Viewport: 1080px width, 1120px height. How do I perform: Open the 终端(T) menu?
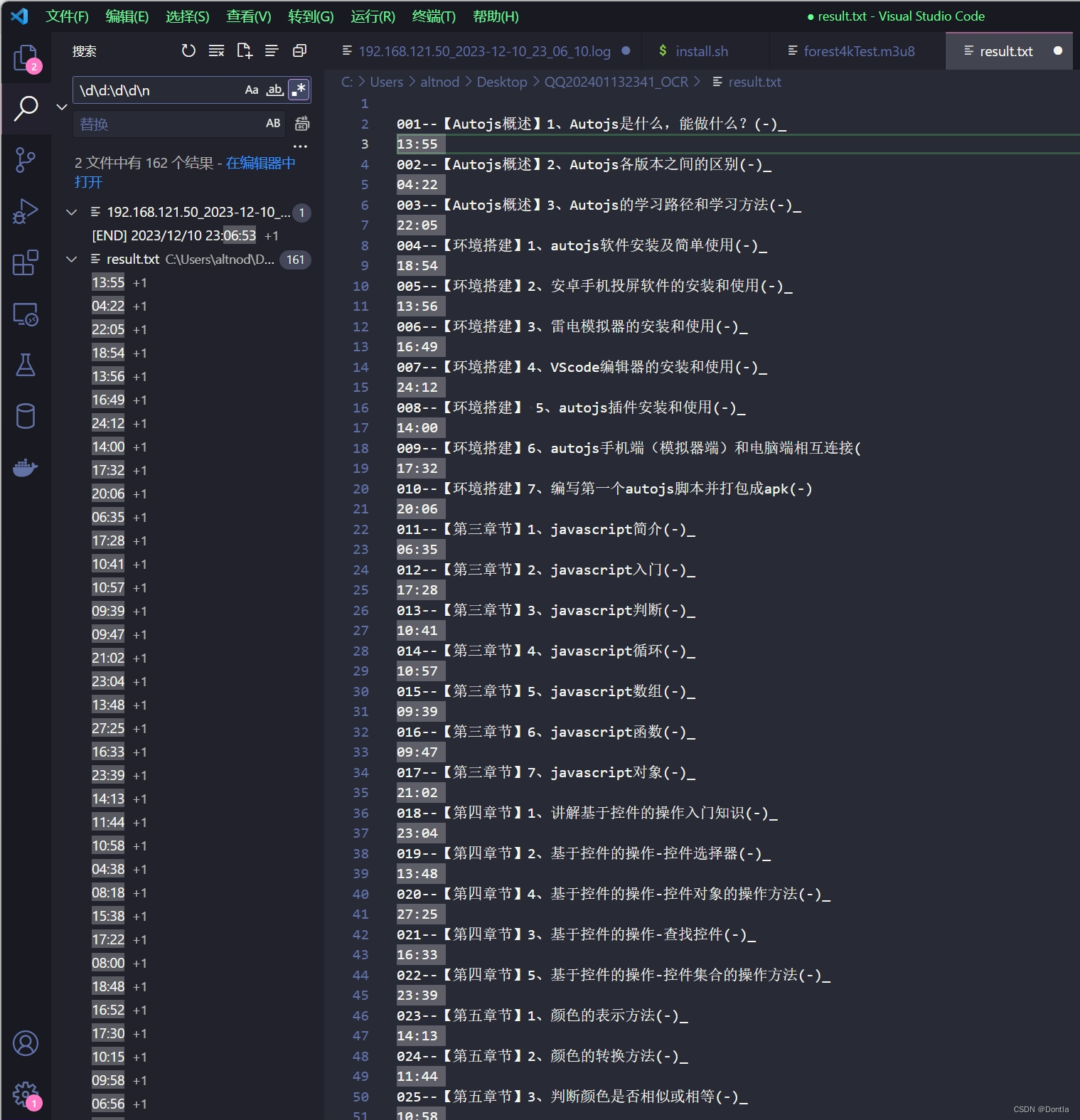click(434, 16)
